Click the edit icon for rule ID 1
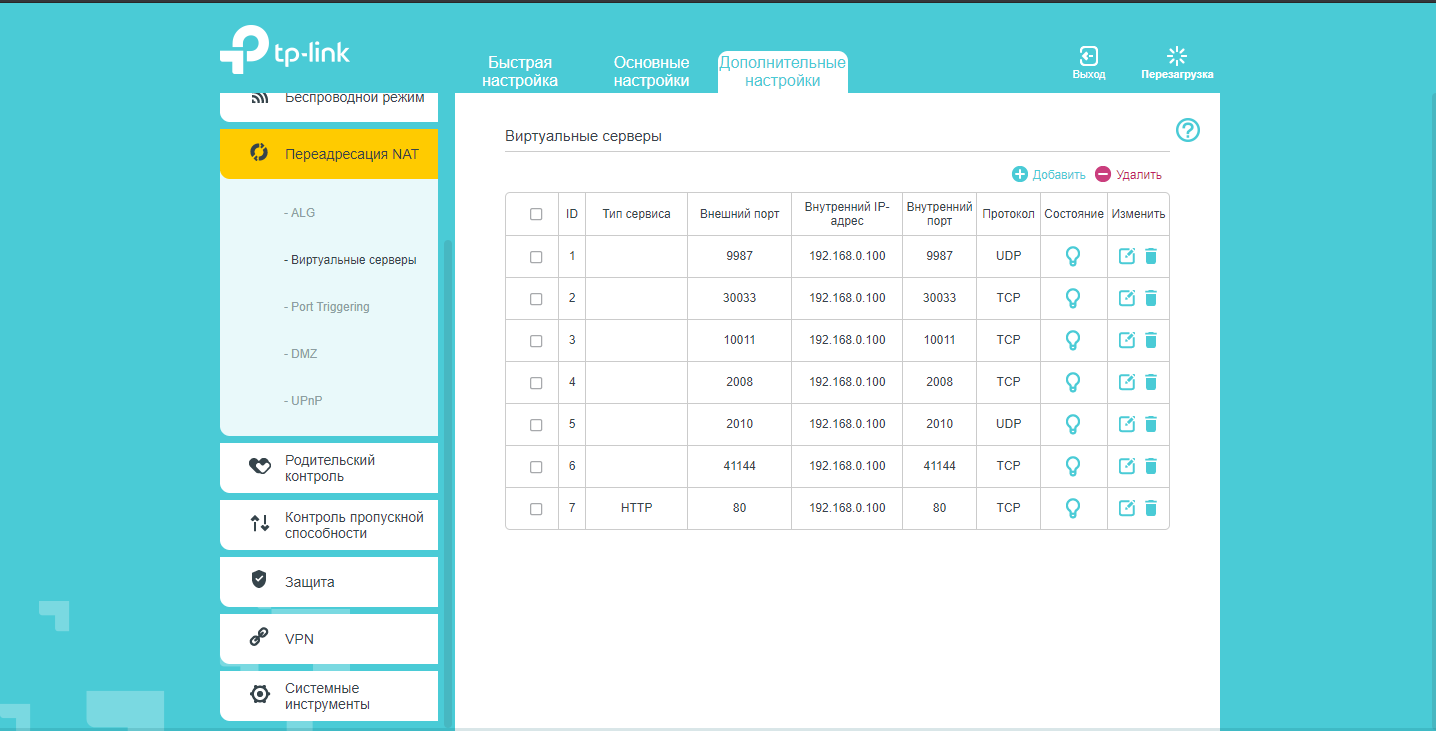Viewport: 1436px width, 731px height. tap(1127, 256)
